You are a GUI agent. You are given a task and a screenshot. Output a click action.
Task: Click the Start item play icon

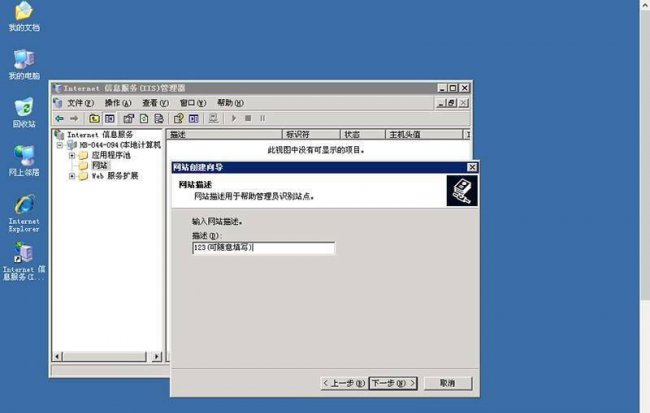point(234,119)
